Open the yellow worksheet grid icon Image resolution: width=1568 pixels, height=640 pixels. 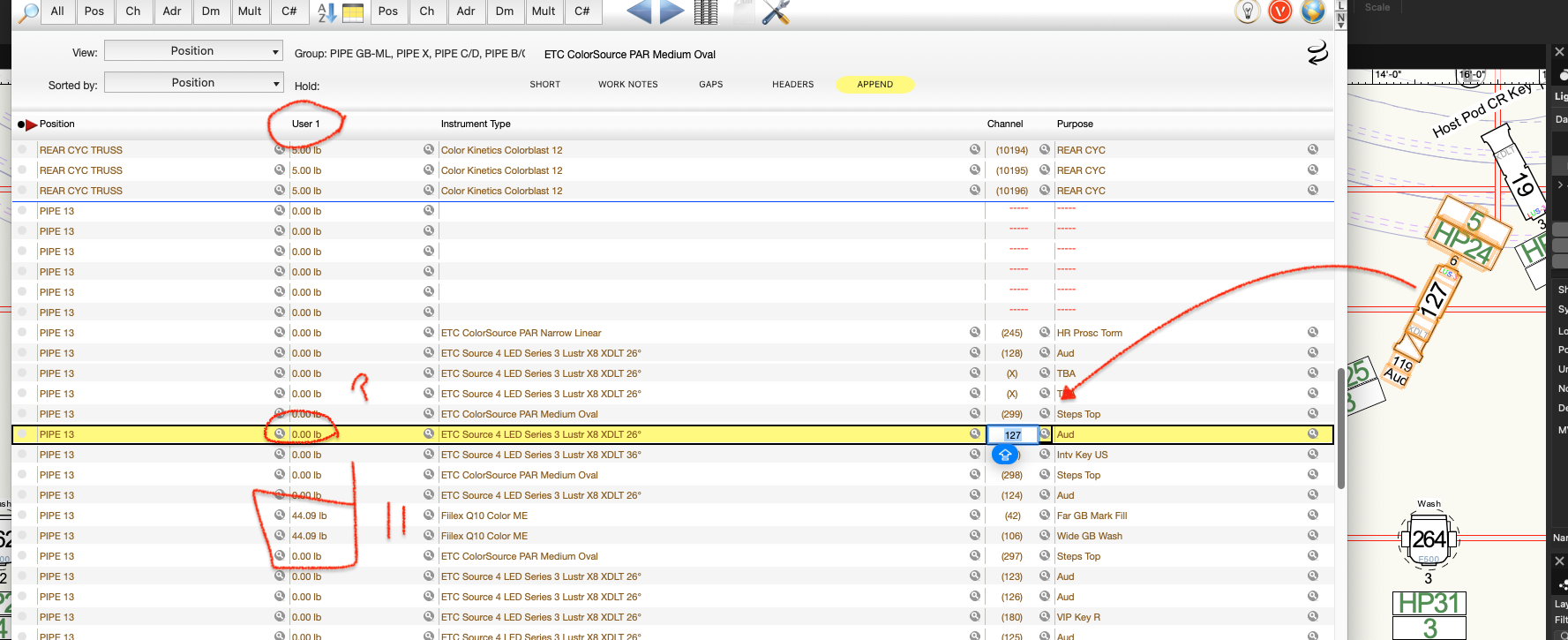click(353, 12)
